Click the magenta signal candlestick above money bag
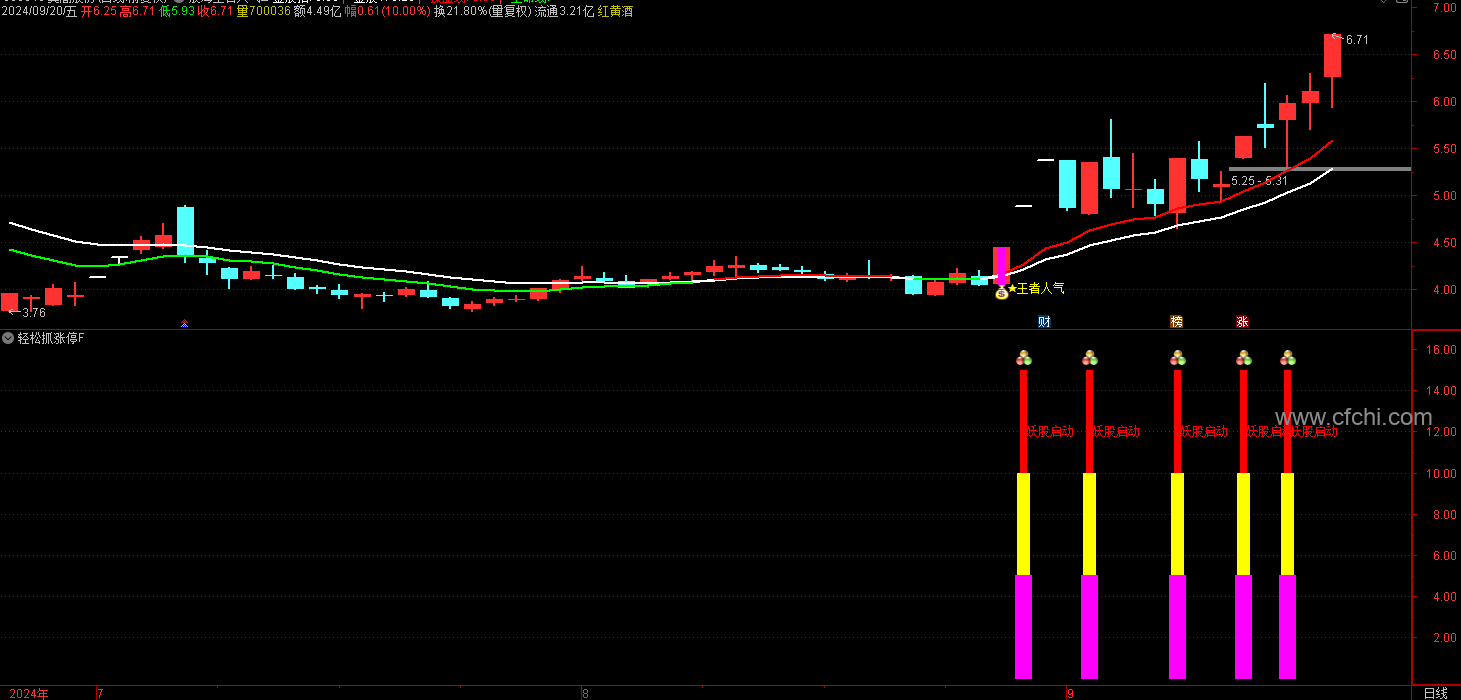1461x700 pixels. click(x=1001, y=265)
